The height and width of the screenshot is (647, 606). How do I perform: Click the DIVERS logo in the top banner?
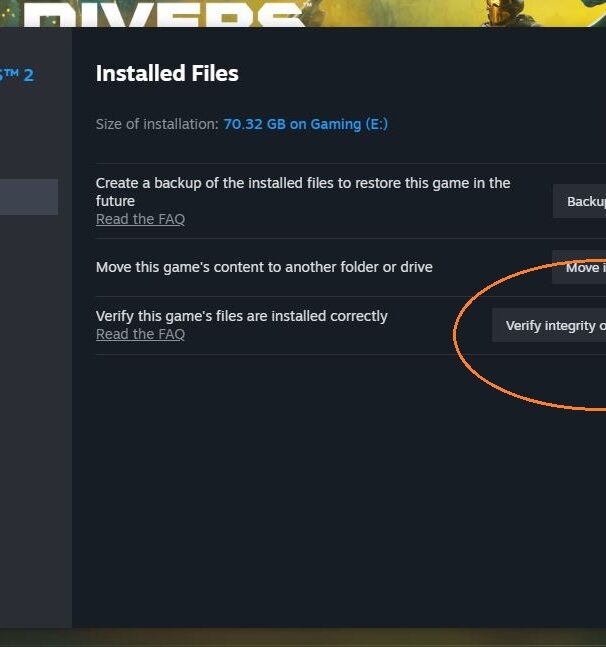(165, 16)
